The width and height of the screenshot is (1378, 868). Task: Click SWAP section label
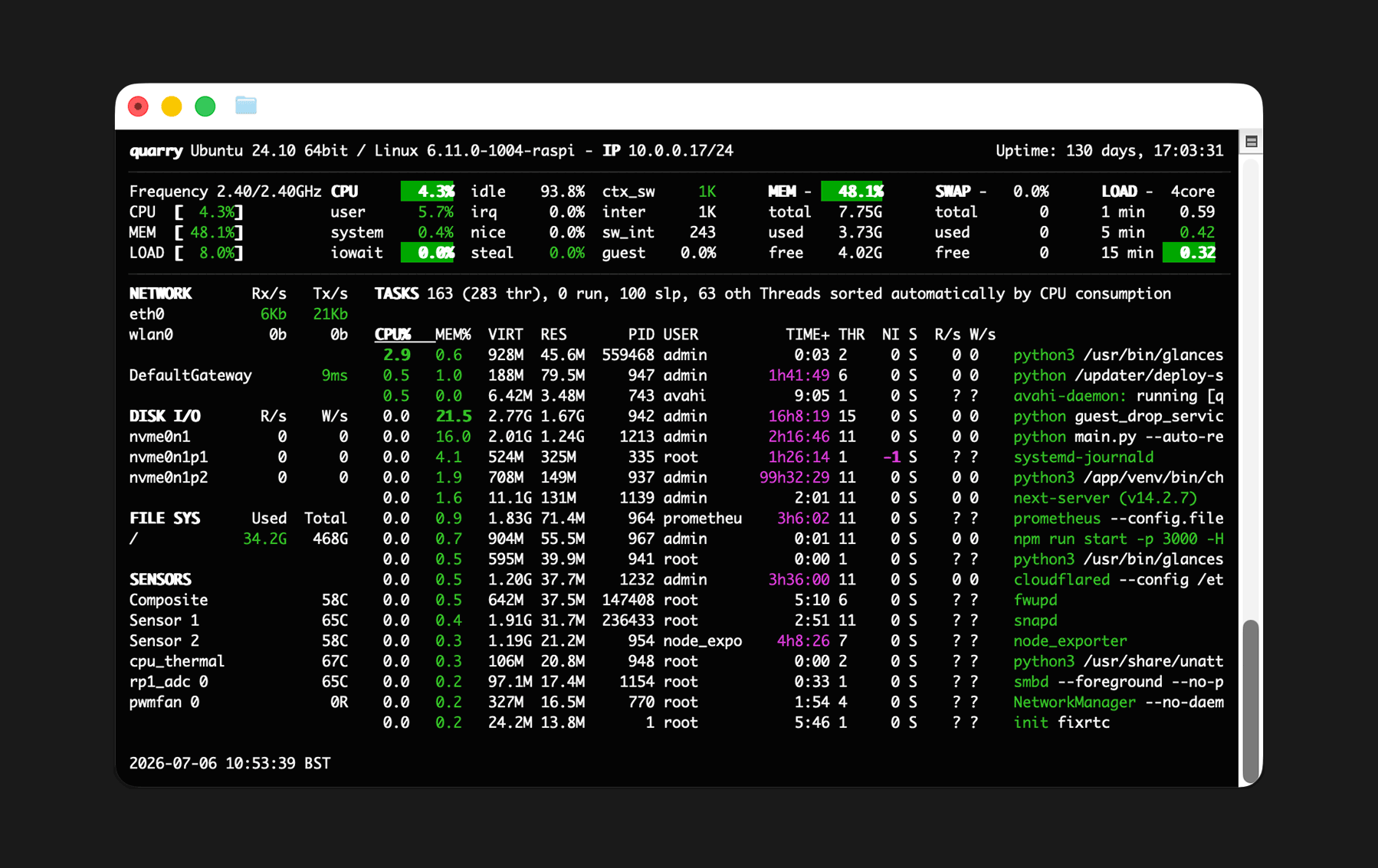pyautogui.click(x=953, y=192)
